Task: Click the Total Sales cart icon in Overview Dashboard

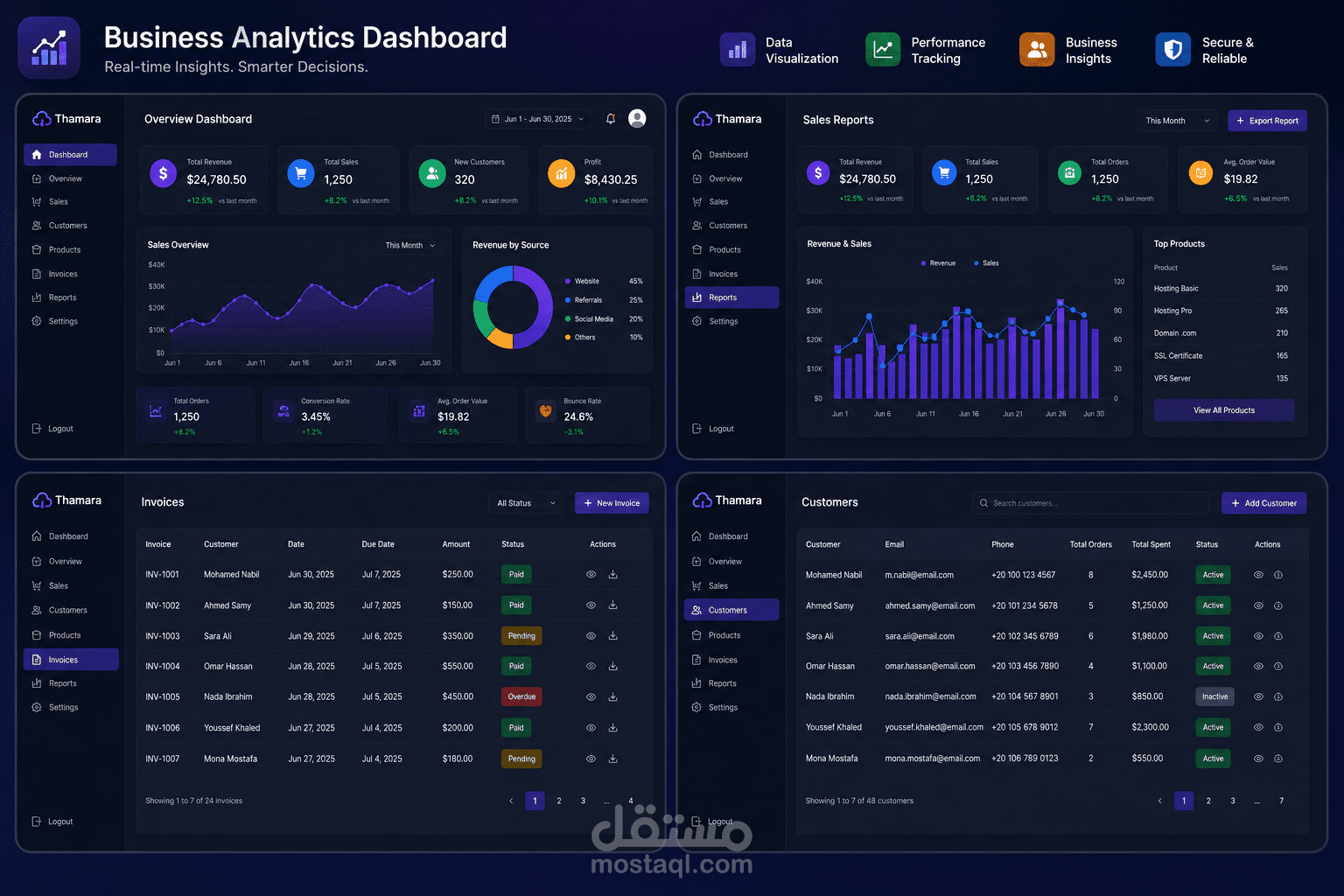Action: pyautogui.click(x=301, y=173)
